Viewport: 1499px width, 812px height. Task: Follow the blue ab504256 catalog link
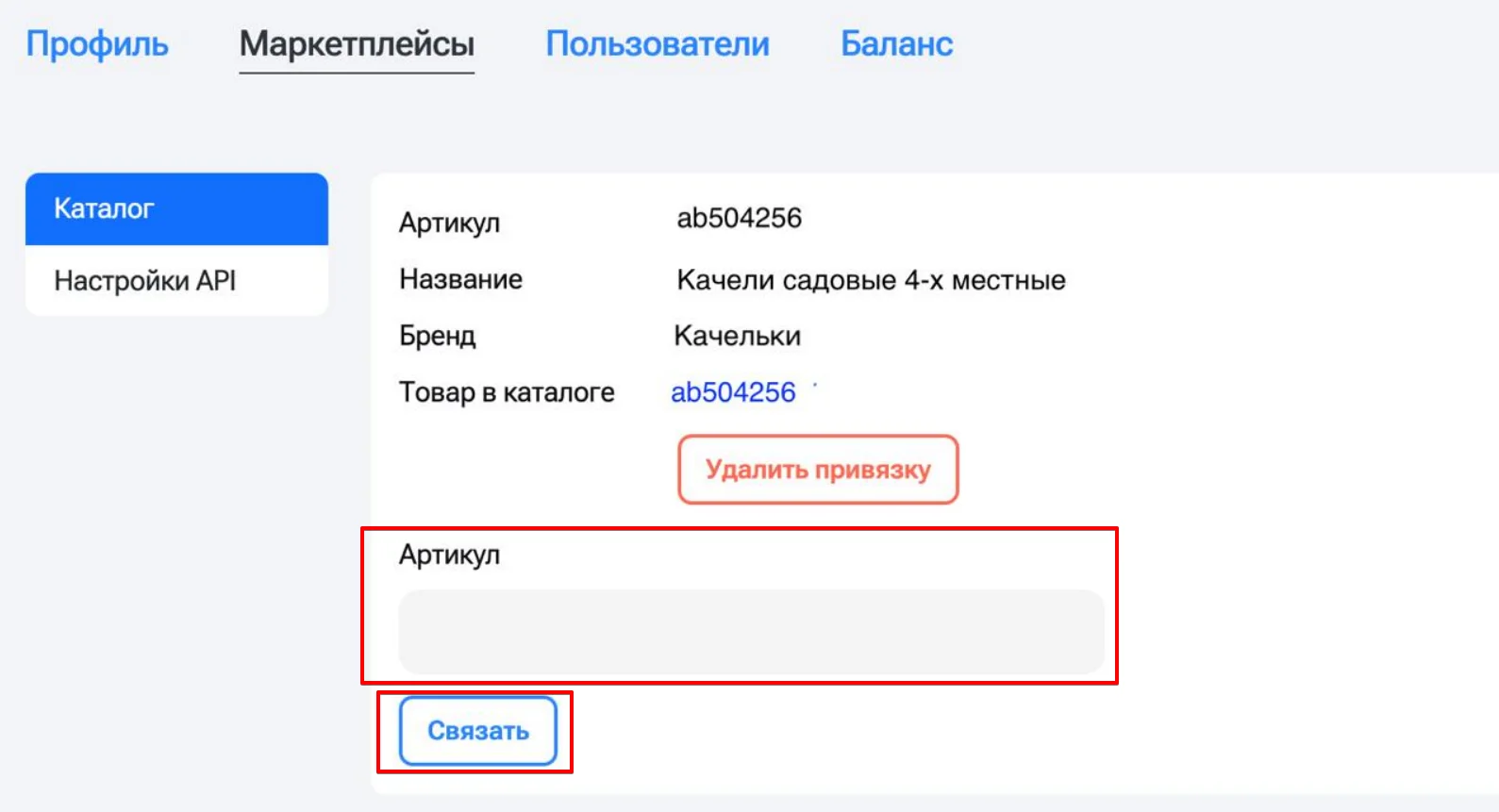[x=733, y=392]
